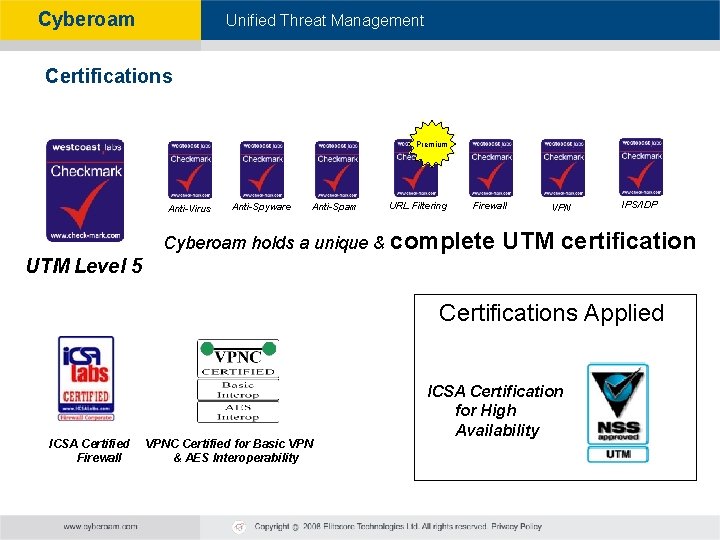Click the Anti-Virus label
The image size is (720, 540).
189,208
